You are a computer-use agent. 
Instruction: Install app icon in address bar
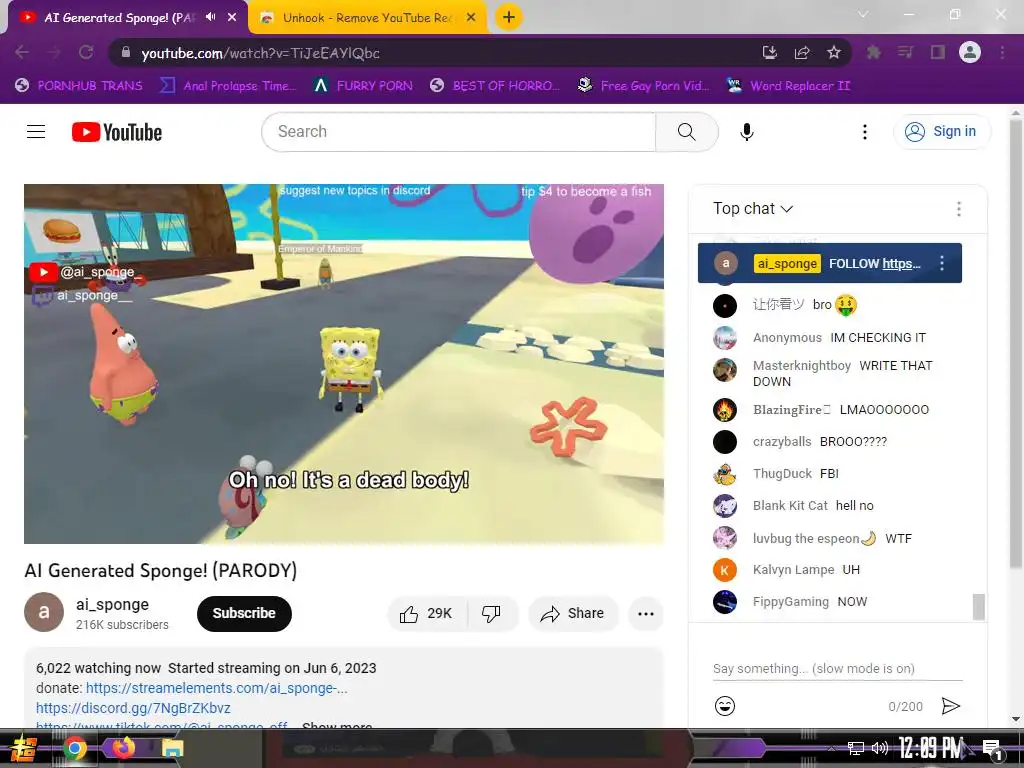[770, 52]
